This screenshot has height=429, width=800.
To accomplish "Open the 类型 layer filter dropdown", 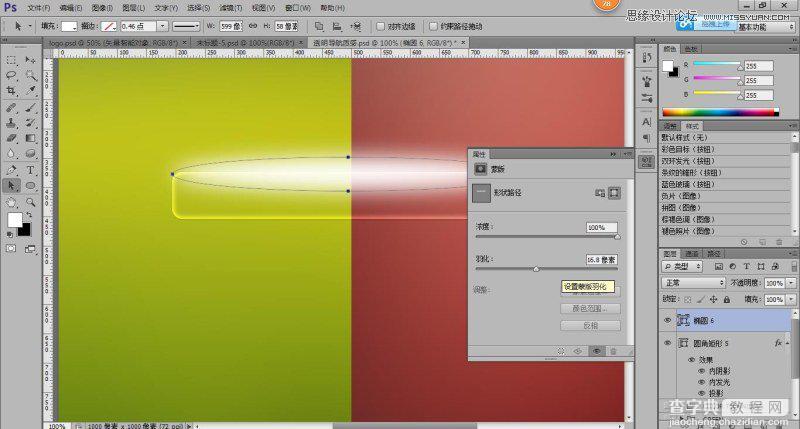I will tap(682, 266).
